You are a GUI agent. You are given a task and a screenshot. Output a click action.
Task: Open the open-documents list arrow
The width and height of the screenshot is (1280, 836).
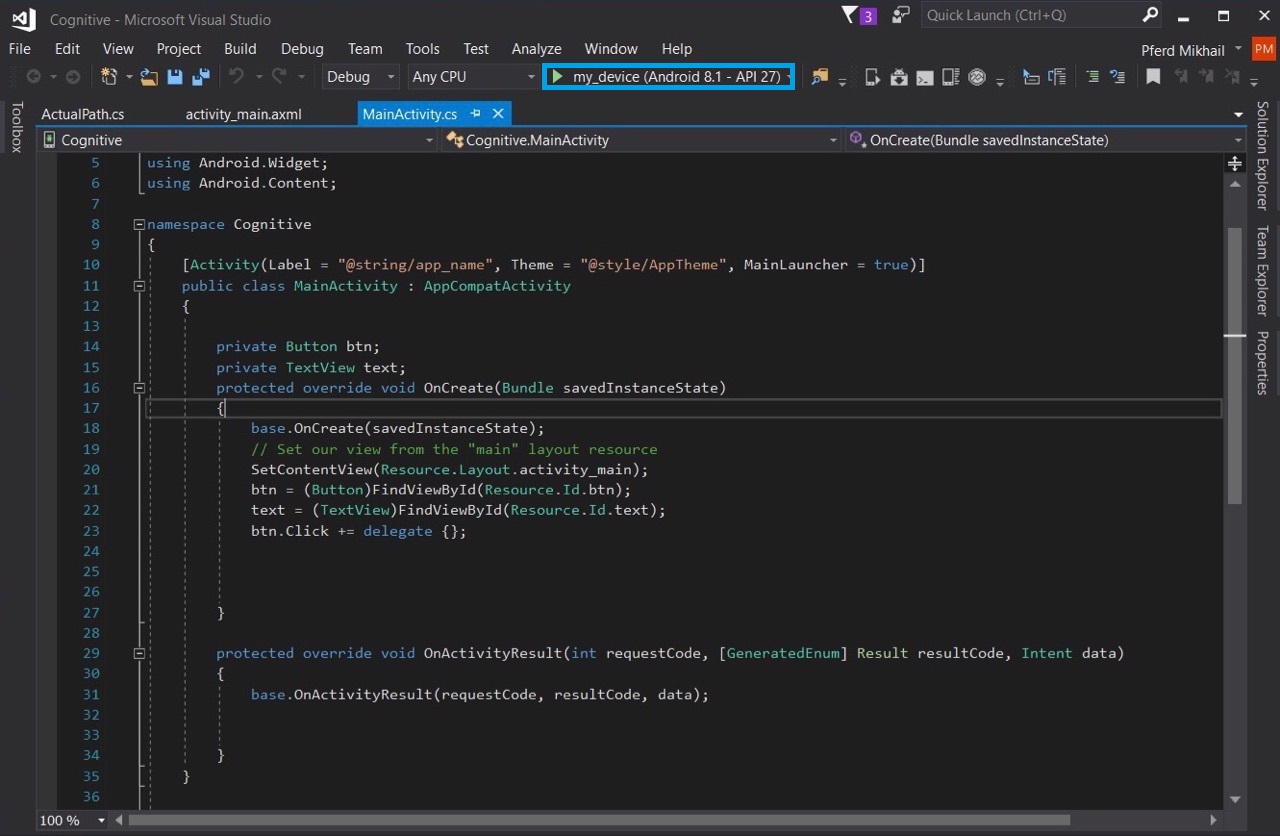click(x=1238, y=114)
